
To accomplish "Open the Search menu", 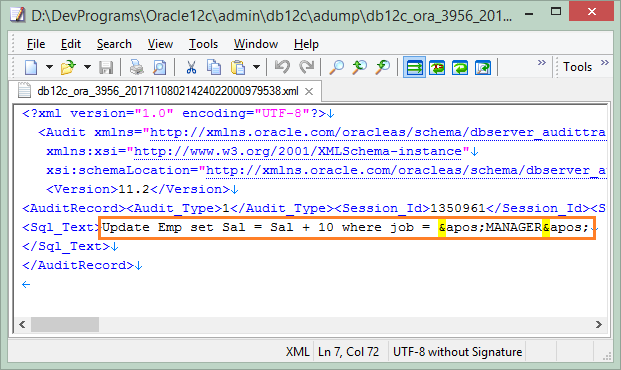I will coord(114,44).
